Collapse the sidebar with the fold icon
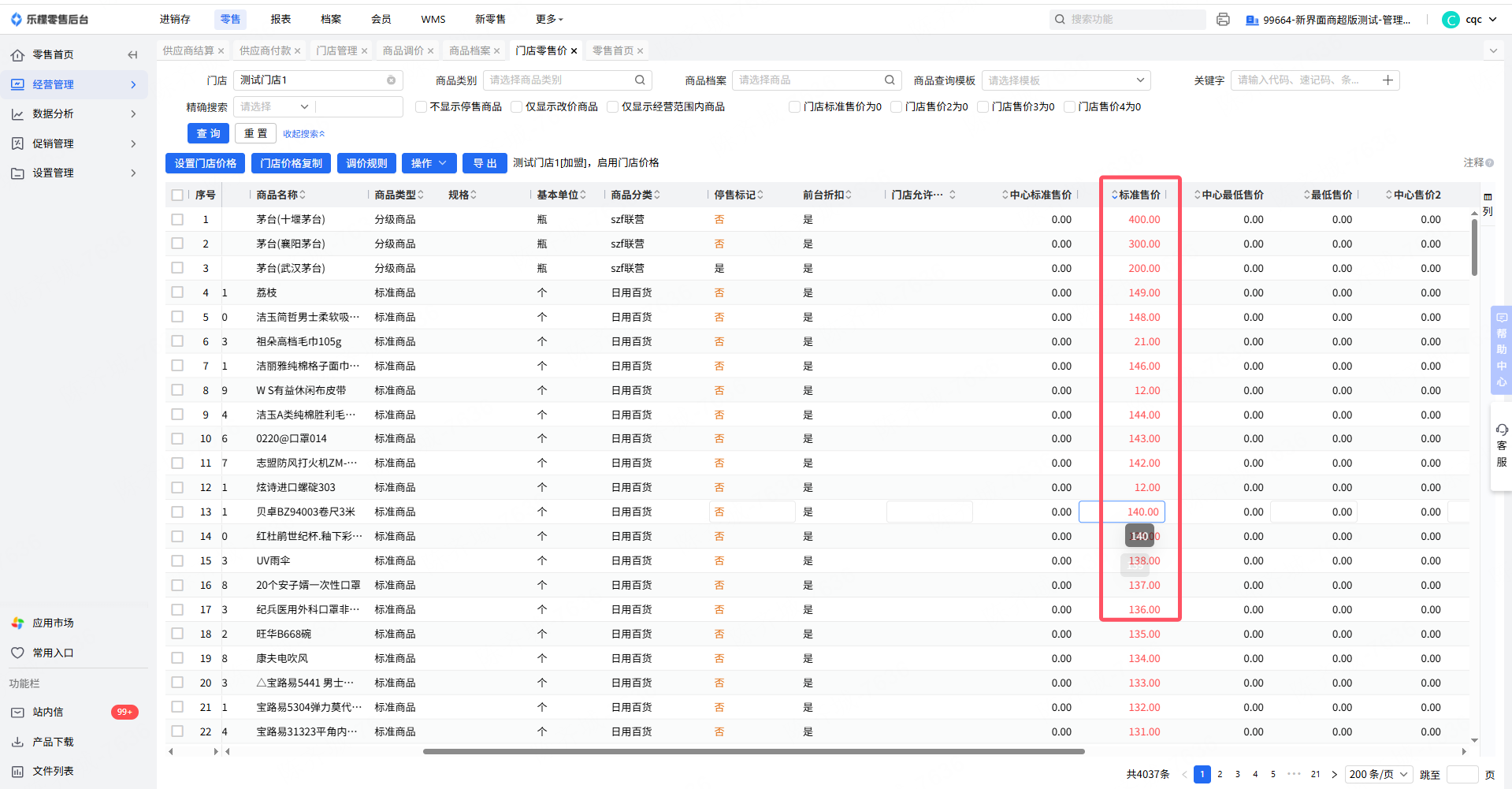This screenshot has height=789, width=1512. [x=132, y=54]
